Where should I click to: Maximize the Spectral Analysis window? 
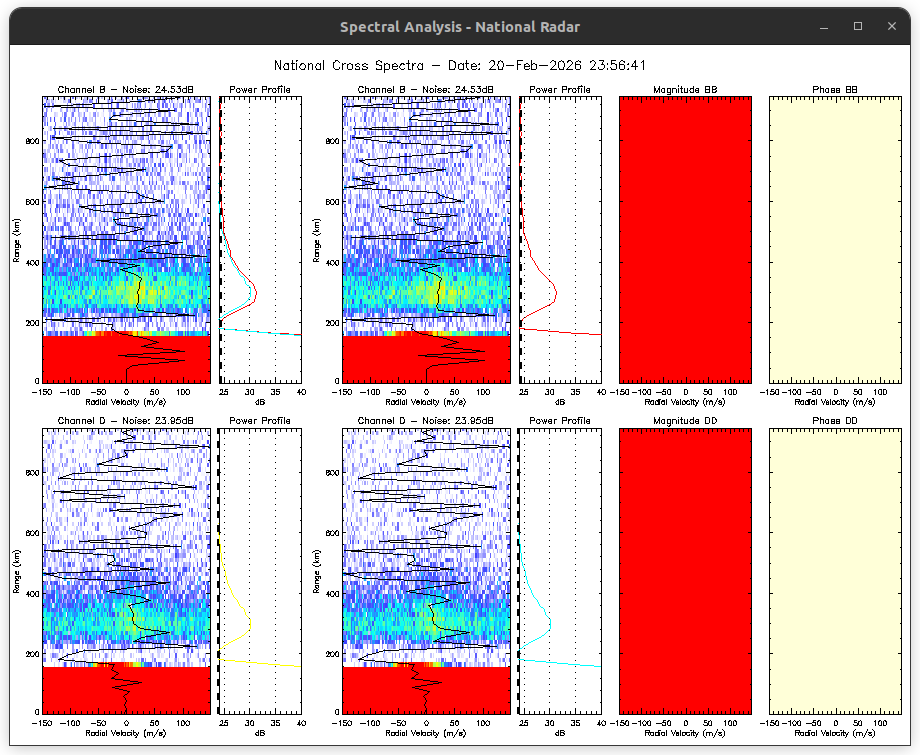857,27
